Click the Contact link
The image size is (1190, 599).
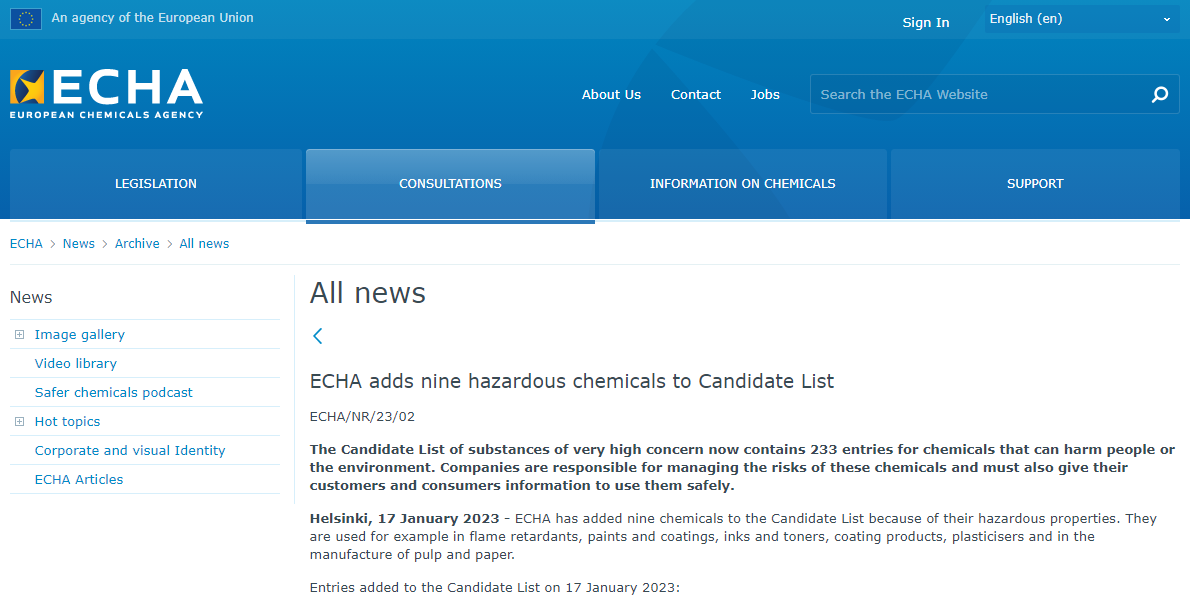coord(695,95)
